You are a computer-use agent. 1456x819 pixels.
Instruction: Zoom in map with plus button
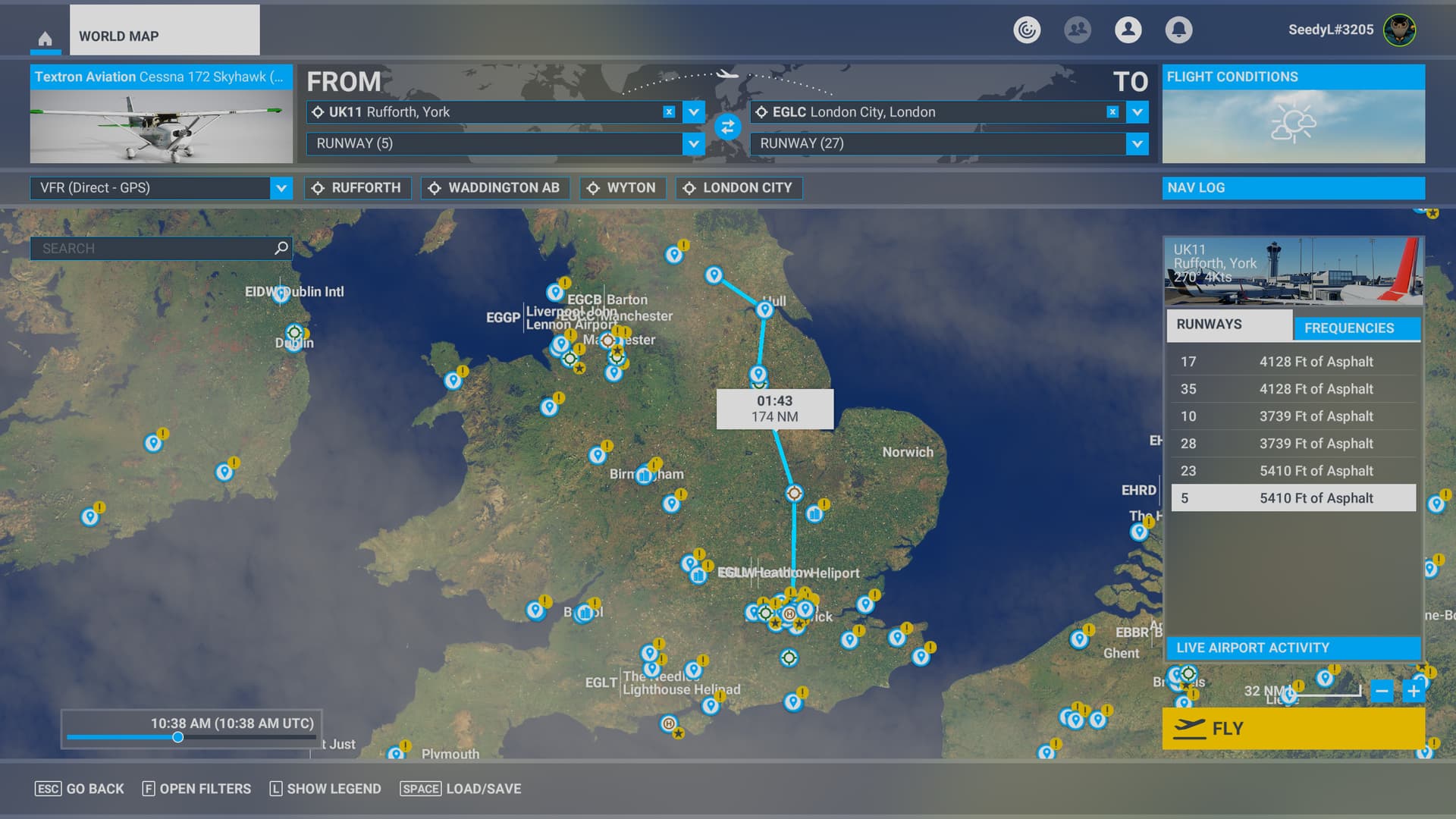coord(1414,691)
